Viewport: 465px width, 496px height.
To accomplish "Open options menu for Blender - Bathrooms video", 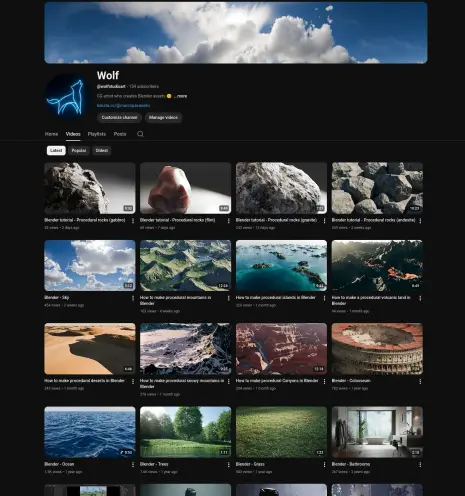I will click(420, 465).
